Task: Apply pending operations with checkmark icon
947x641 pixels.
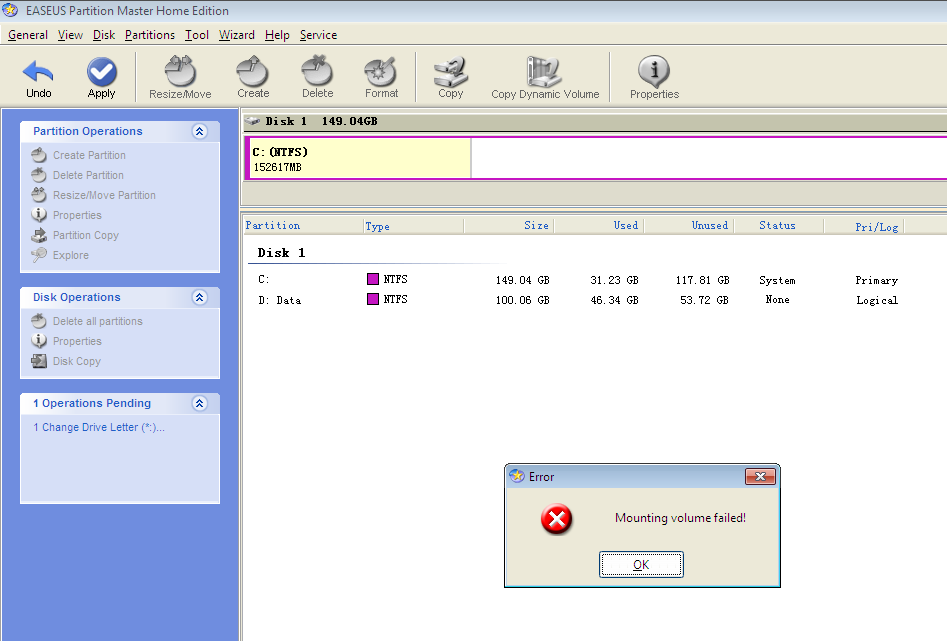Action: pyautogui.click(x=101, y=72)
